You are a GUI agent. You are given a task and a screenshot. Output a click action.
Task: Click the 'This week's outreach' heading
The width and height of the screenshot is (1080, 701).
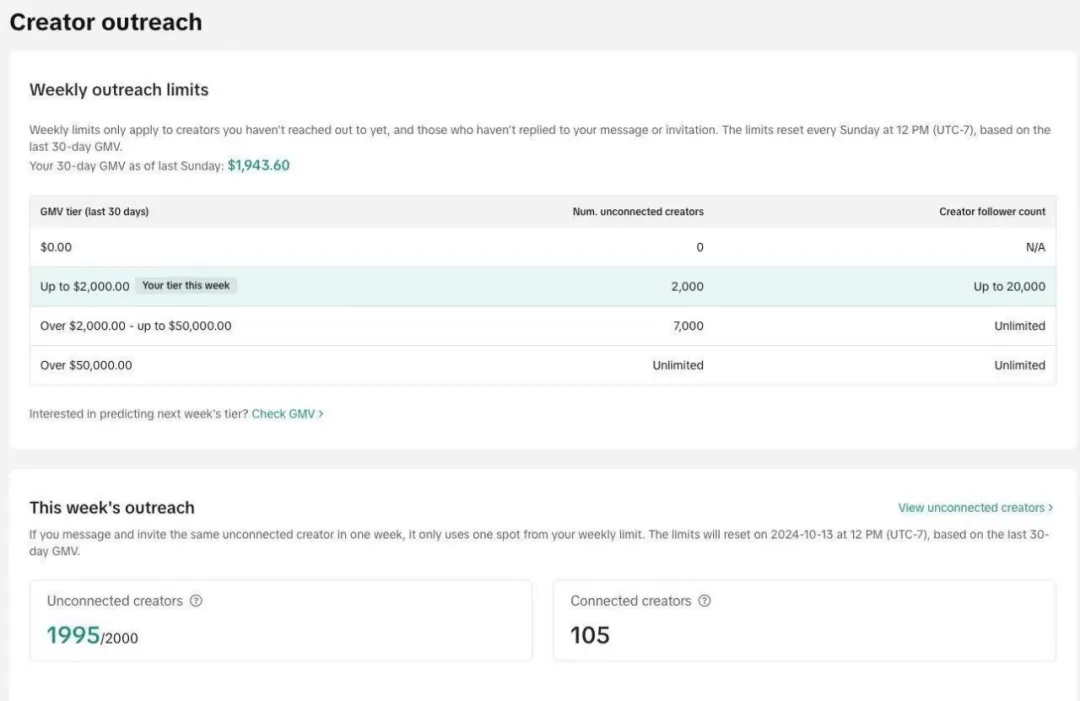click(x=112, y=508)
